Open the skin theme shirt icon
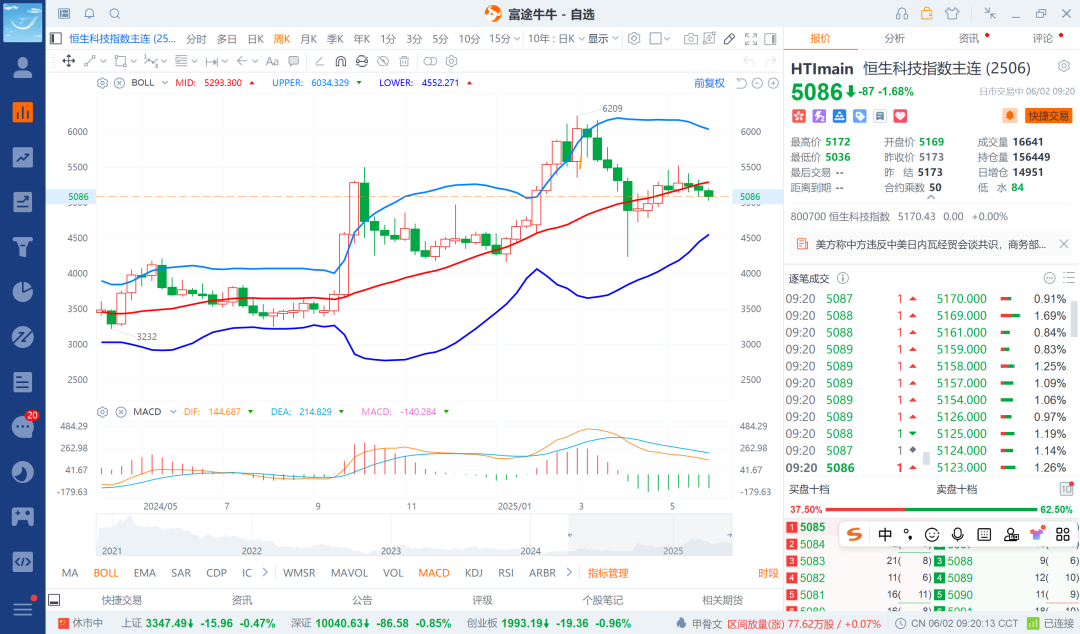Image resolution: width=1080 pixels, height=634 pixels. (953, 14)
